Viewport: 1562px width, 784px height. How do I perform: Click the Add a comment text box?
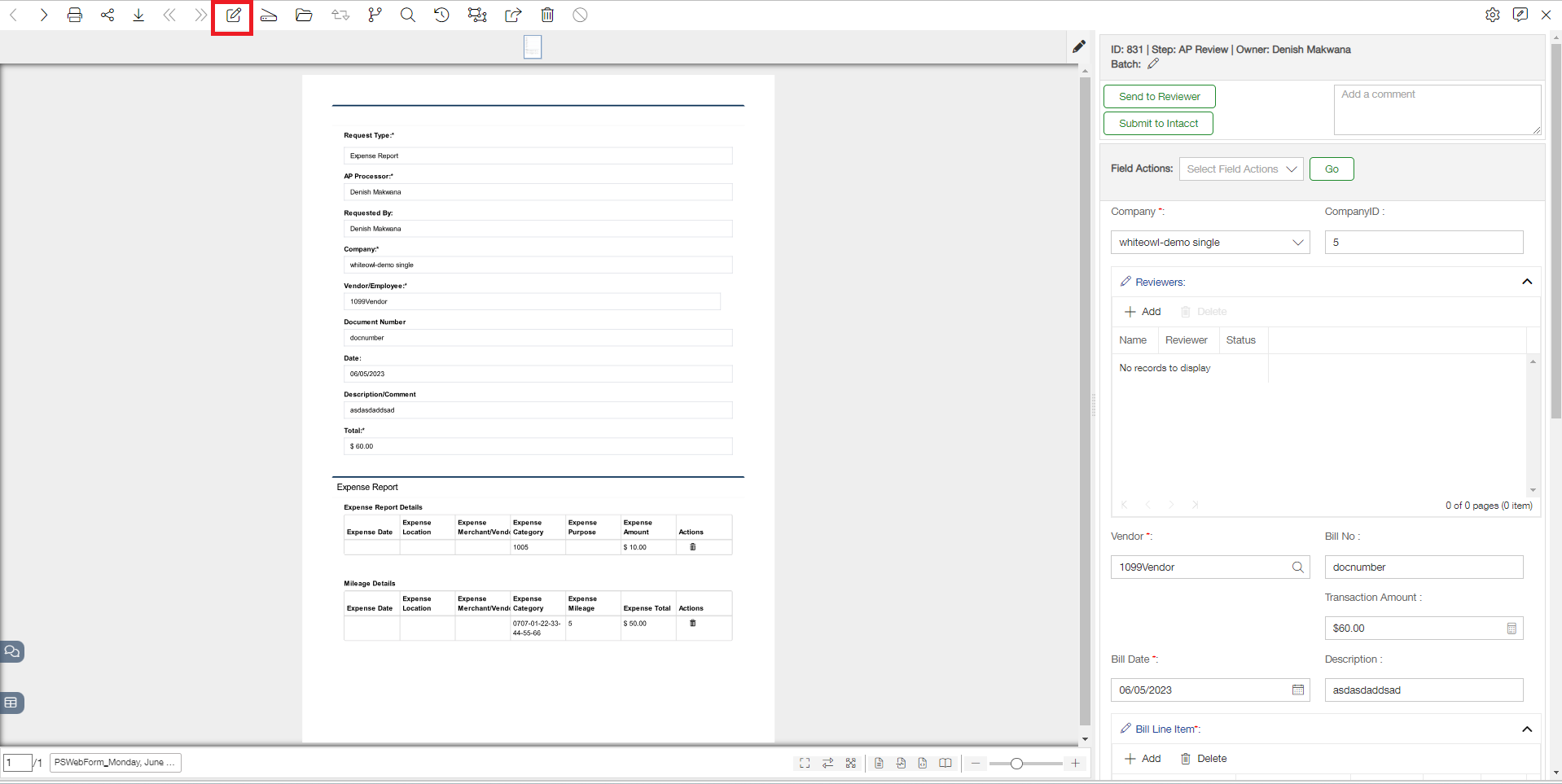[x=1437, y=110]
